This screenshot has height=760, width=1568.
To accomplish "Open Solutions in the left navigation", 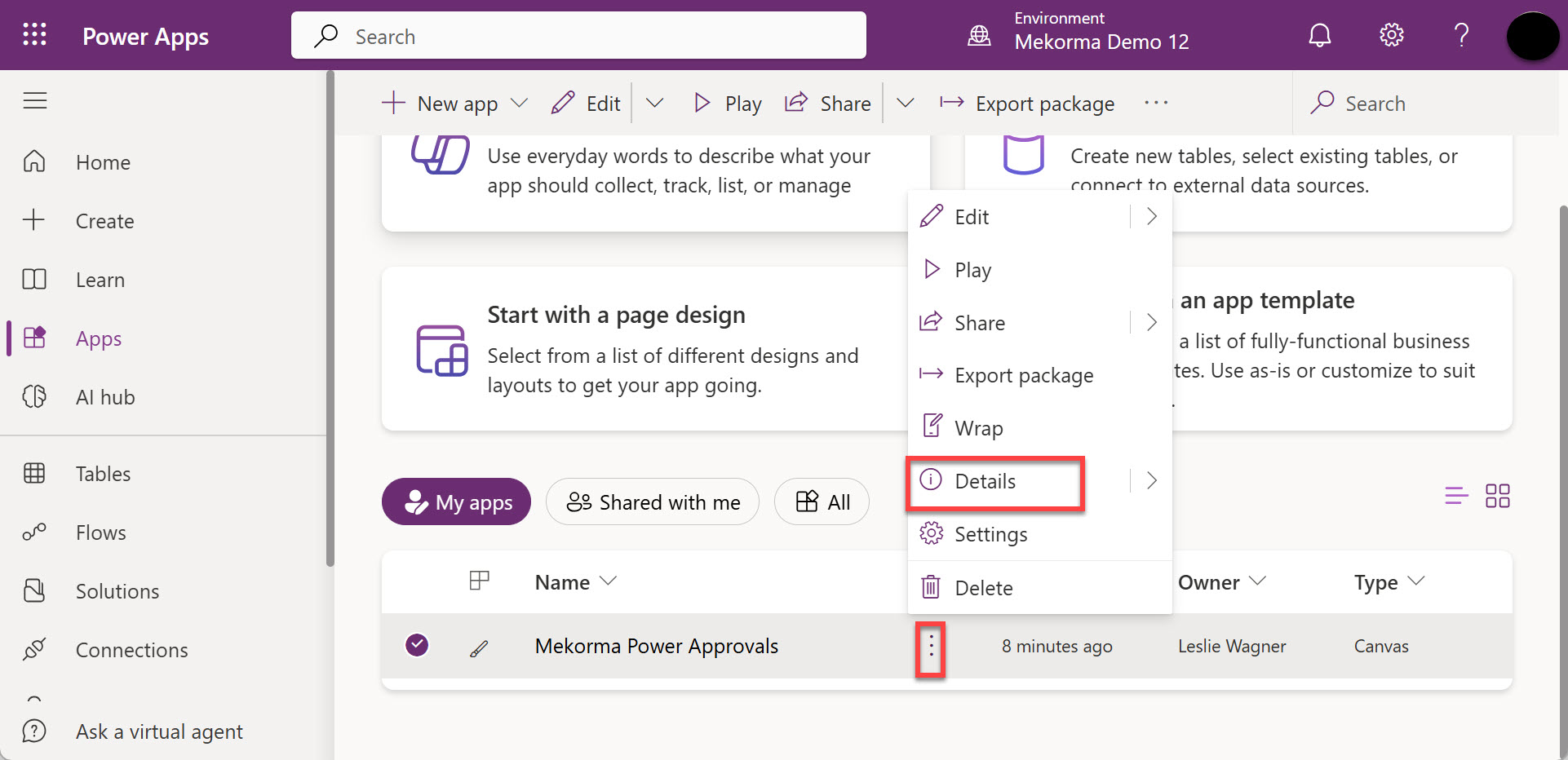I will (x=117, y=591).
